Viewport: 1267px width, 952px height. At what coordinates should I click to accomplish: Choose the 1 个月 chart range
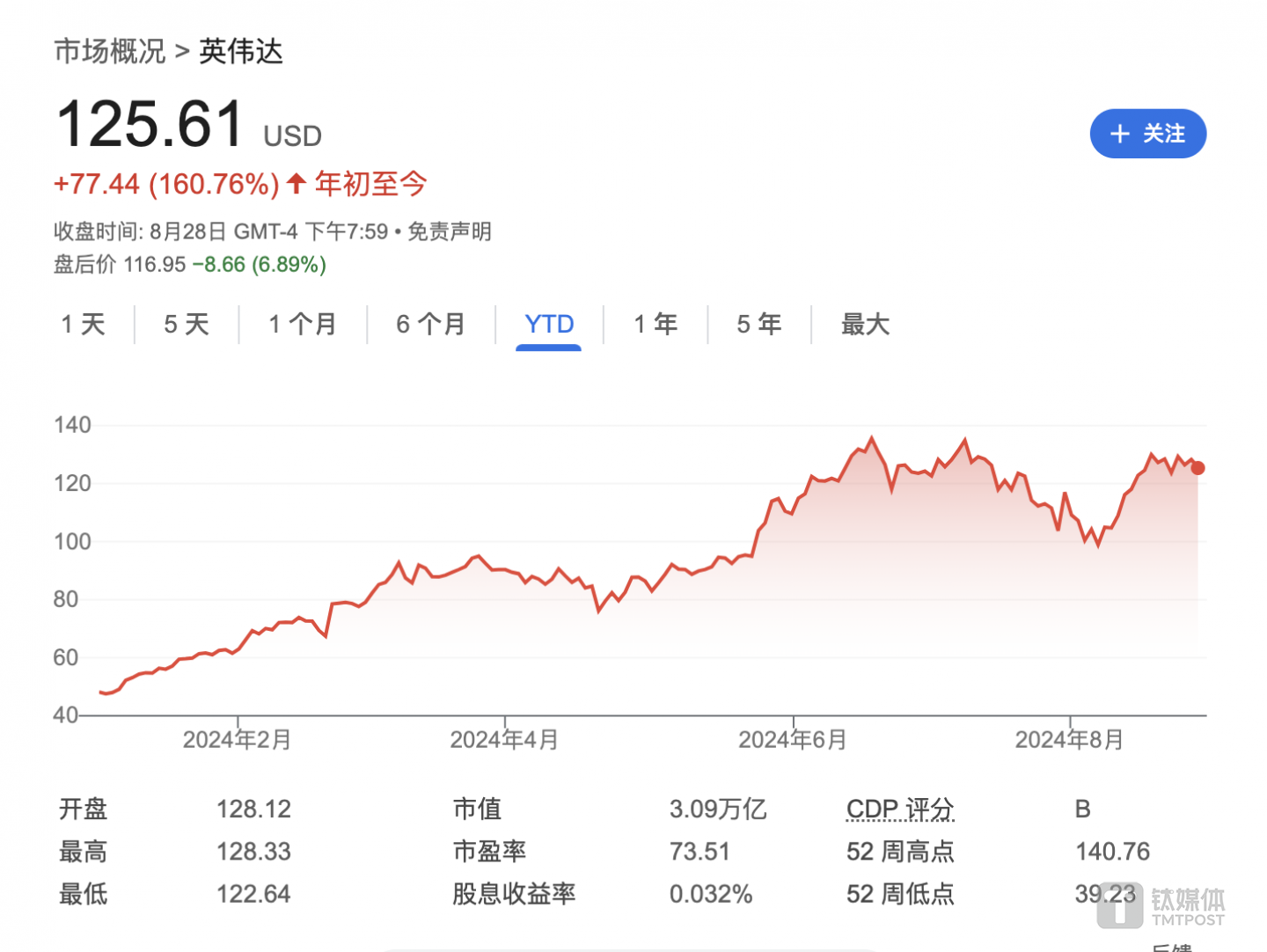pos(303,325)
